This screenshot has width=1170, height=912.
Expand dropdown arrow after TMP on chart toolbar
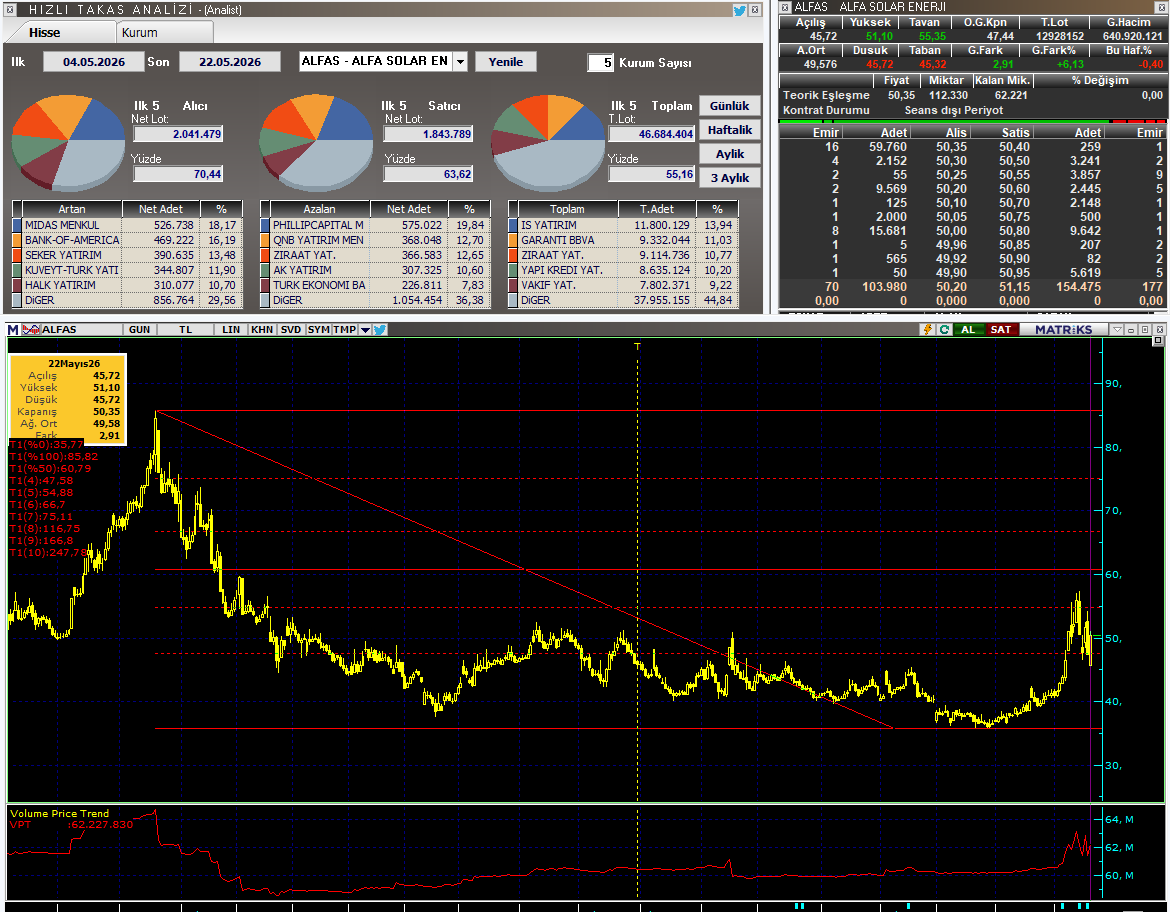point(365,329)
